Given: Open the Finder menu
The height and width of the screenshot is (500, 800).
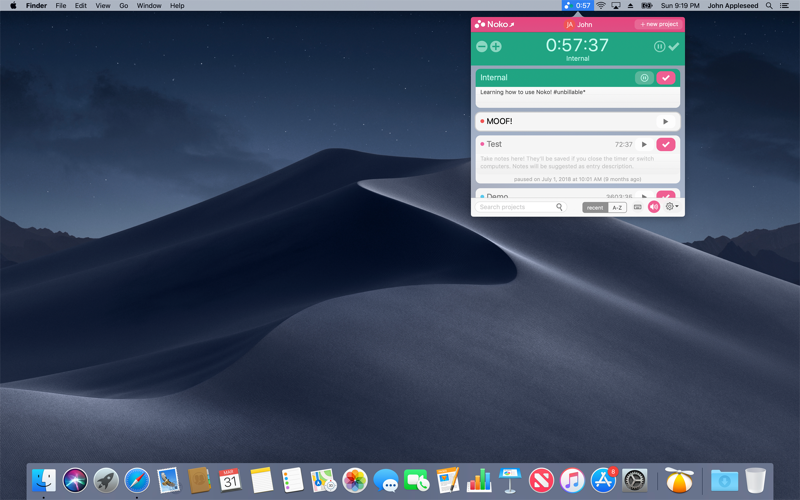Looking at the screenshot, I should (36, 6).
